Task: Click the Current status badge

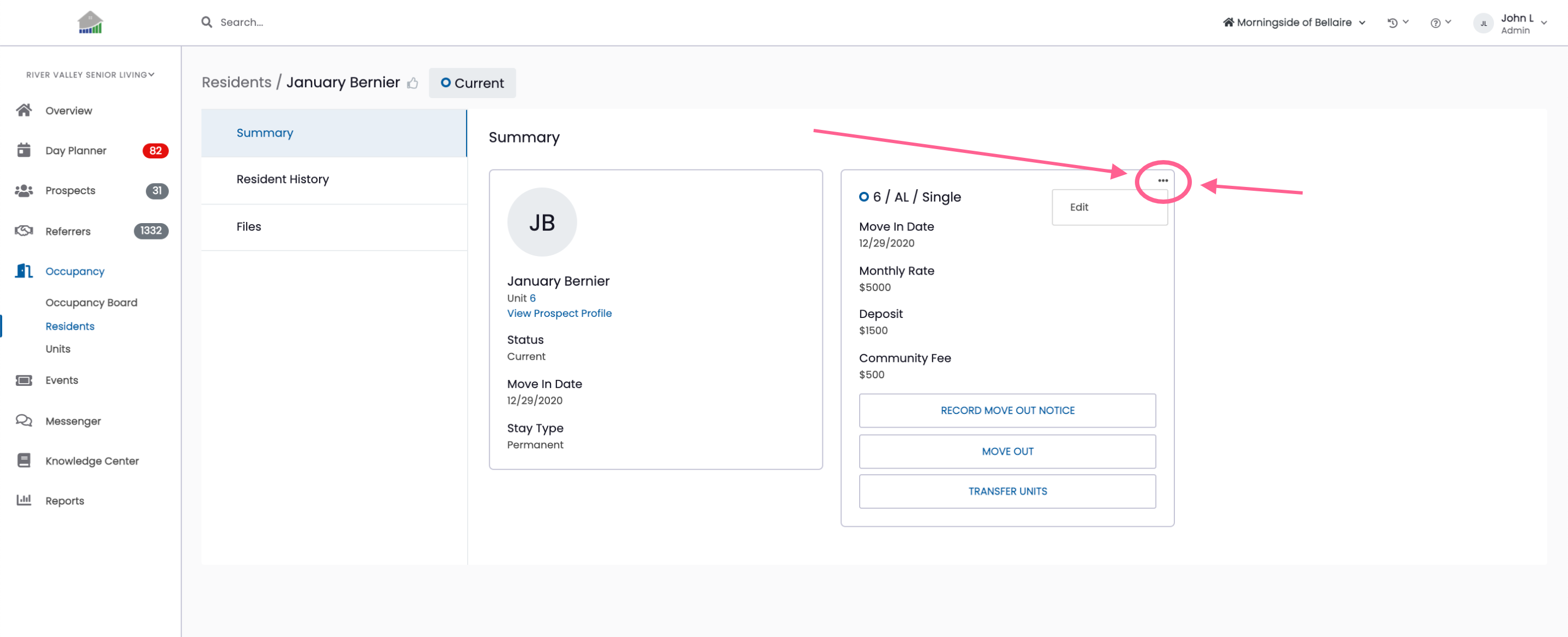Action: coord(471,83)
